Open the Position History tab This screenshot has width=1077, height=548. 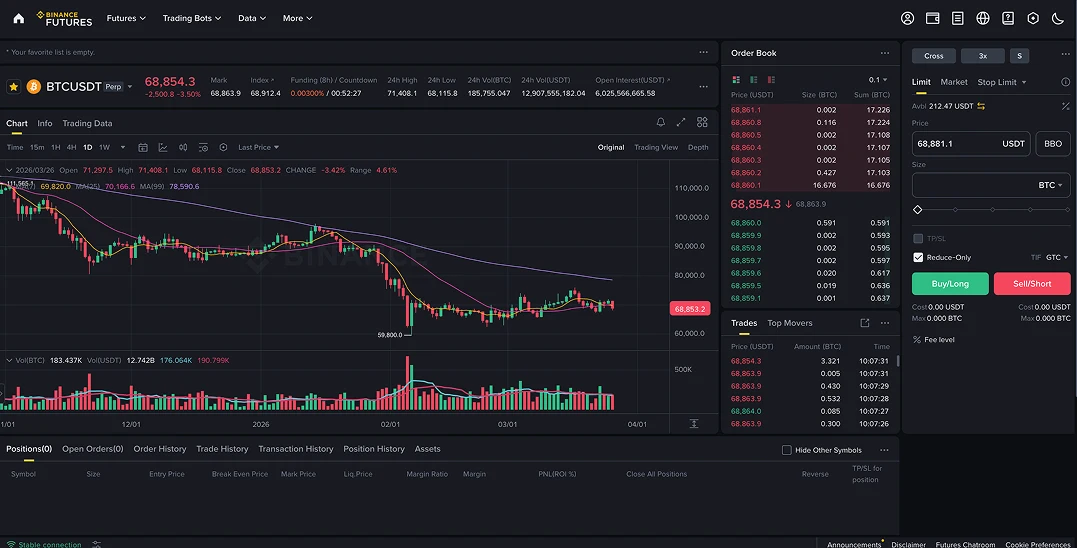click(374, 449)
